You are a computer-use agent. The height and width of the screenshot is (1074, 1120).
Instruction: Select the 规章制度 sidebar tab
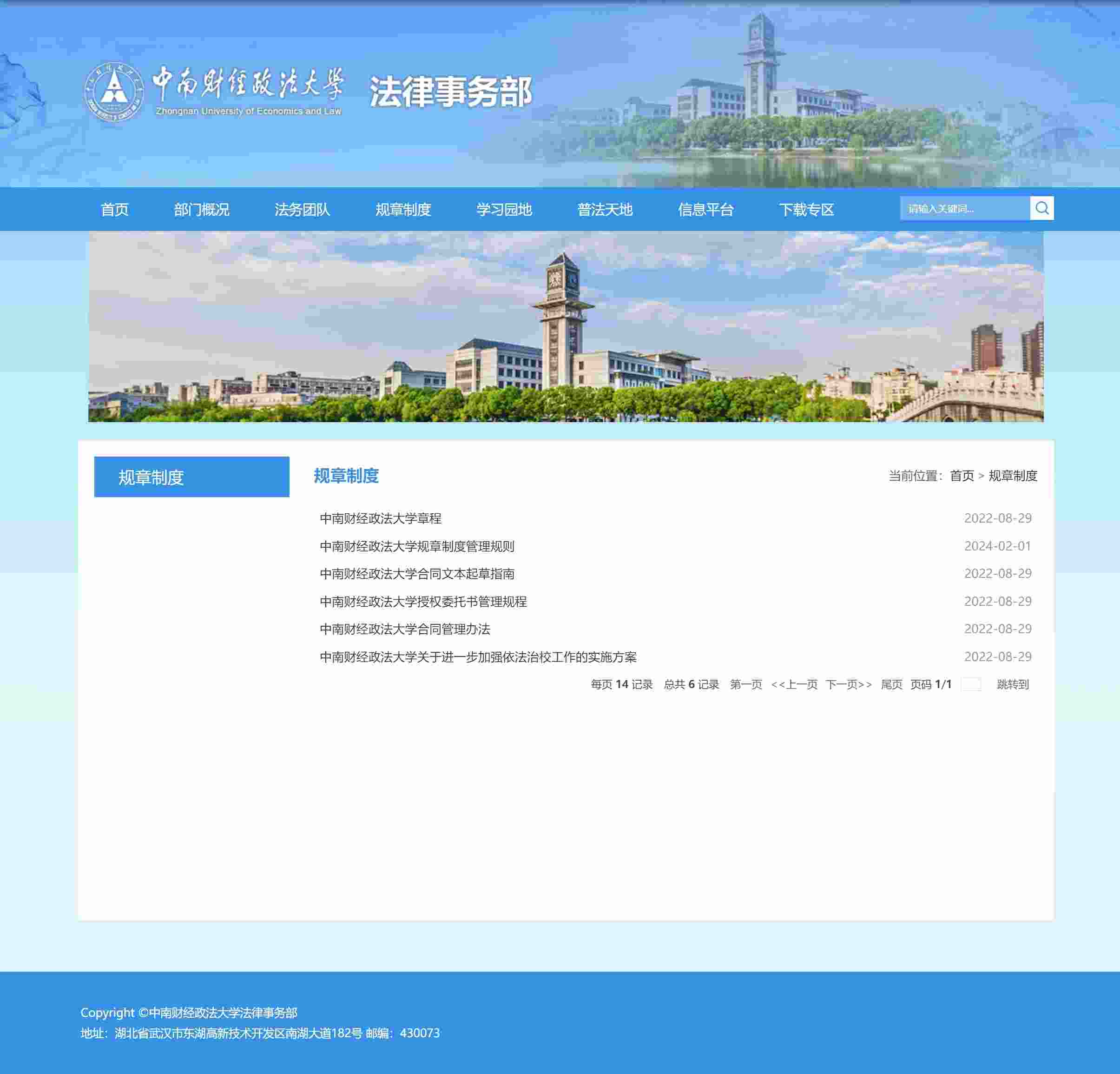click(191, 477)
